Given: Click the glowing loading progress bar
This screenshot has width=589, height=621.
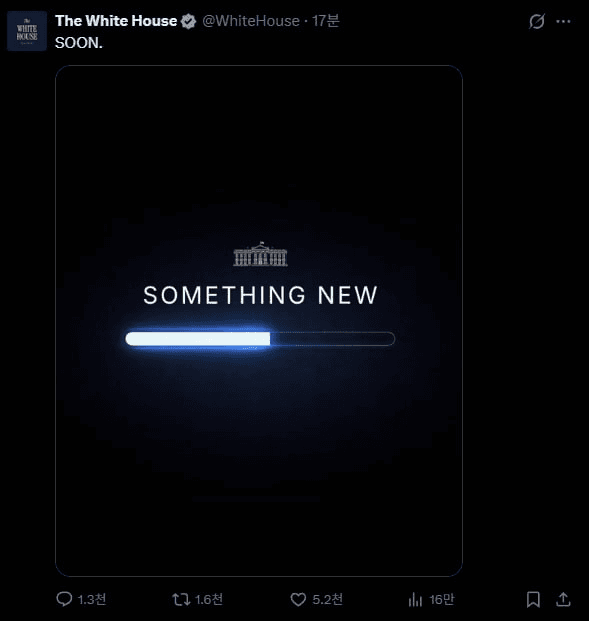Looking at the screenshot, I should pyautogui.click(x=260, y=339).
